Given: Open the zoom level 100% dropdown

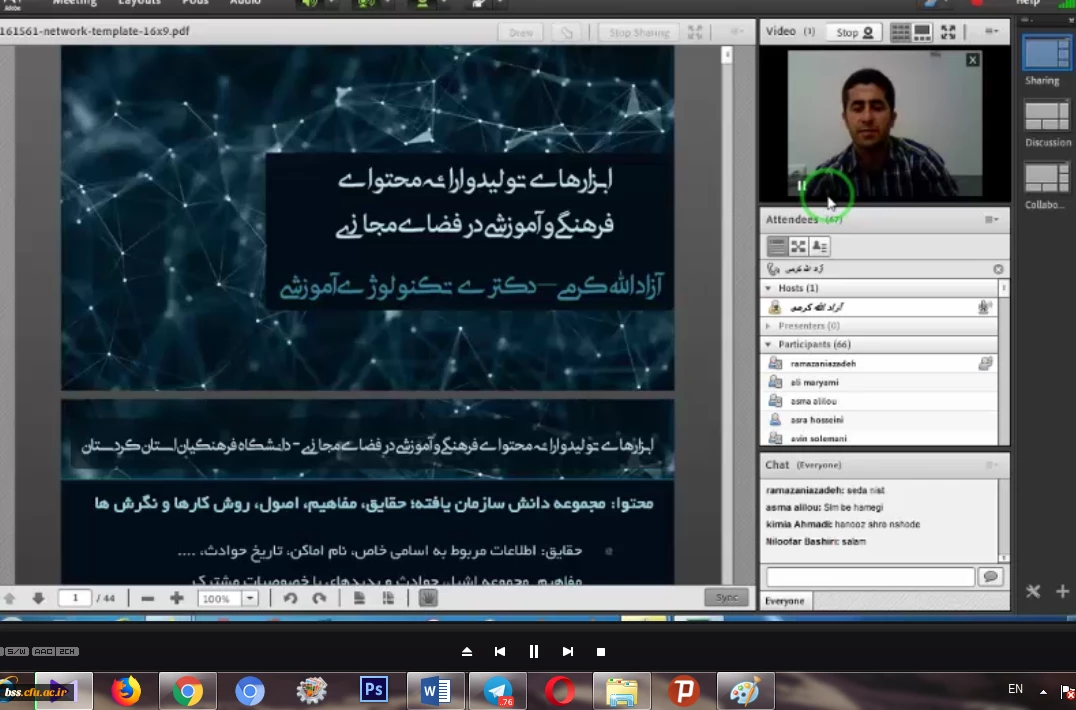Looking at the screenshot, I should [250, 598].
